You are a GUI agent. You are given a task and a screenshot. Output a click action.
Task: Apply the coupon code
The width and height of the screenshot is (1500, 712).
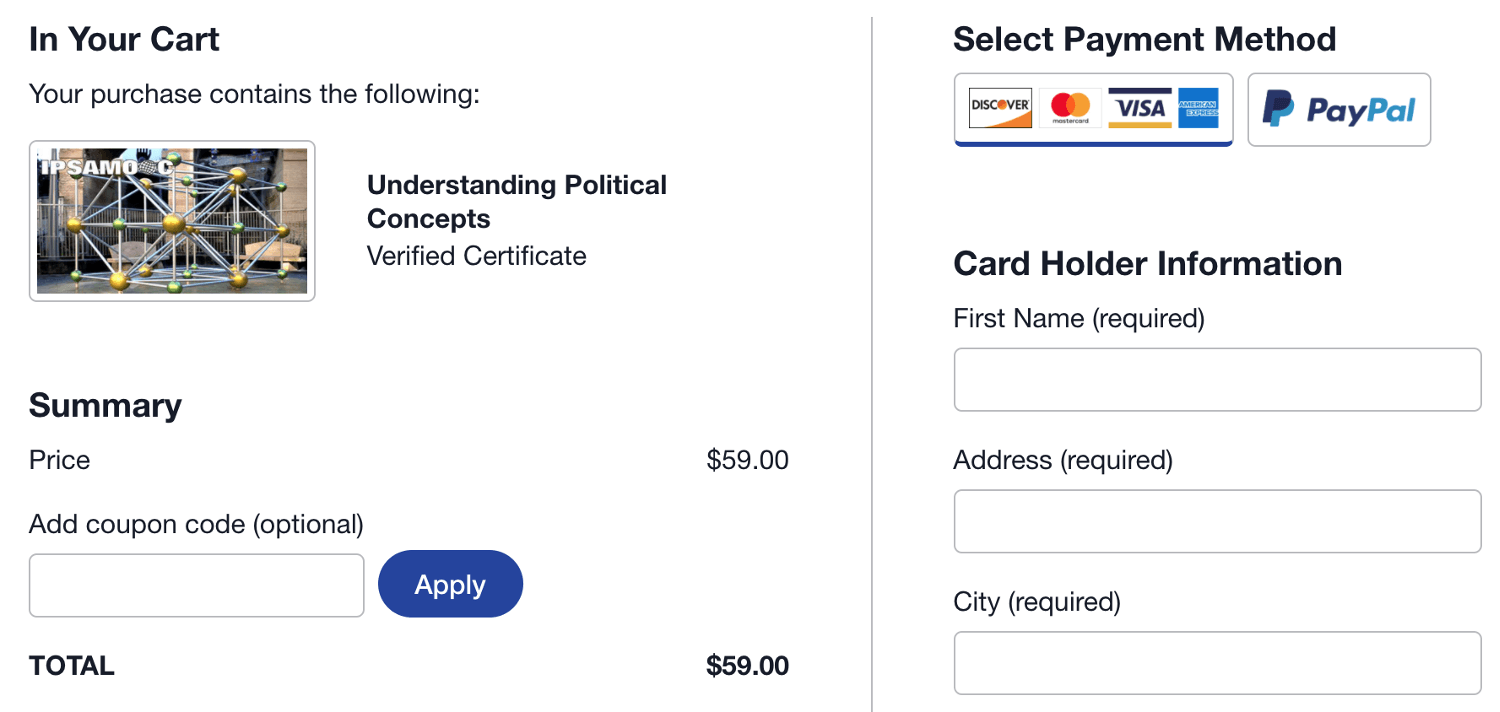click(450, 584)
